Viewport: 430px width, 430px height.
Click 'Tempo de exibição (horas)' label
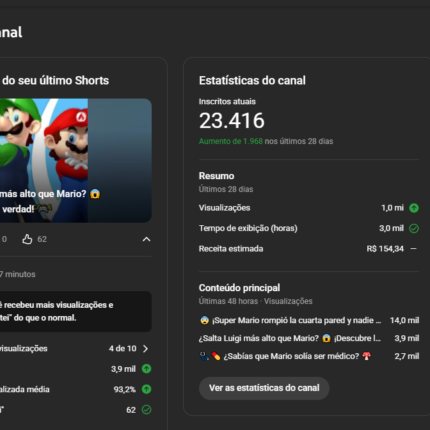[248, 228]
